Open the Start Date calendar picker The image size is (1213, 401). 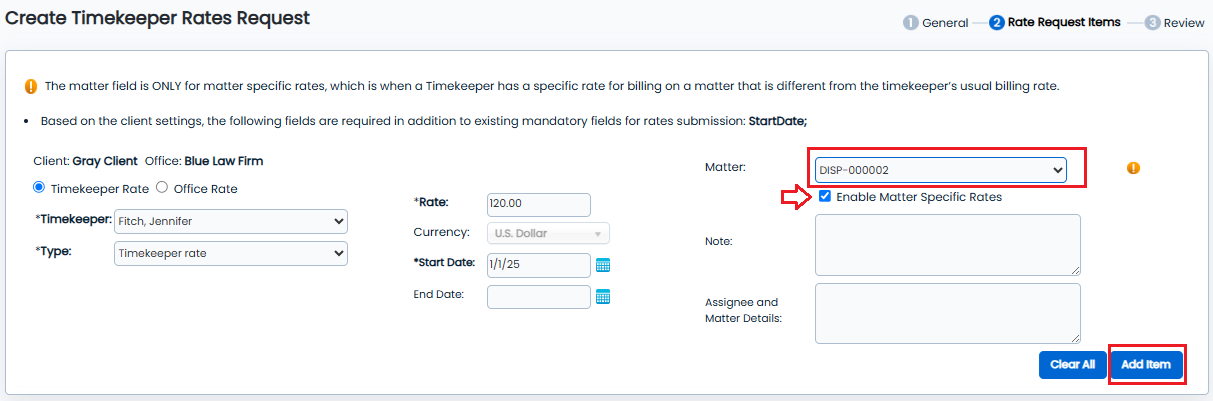[603, 265]
